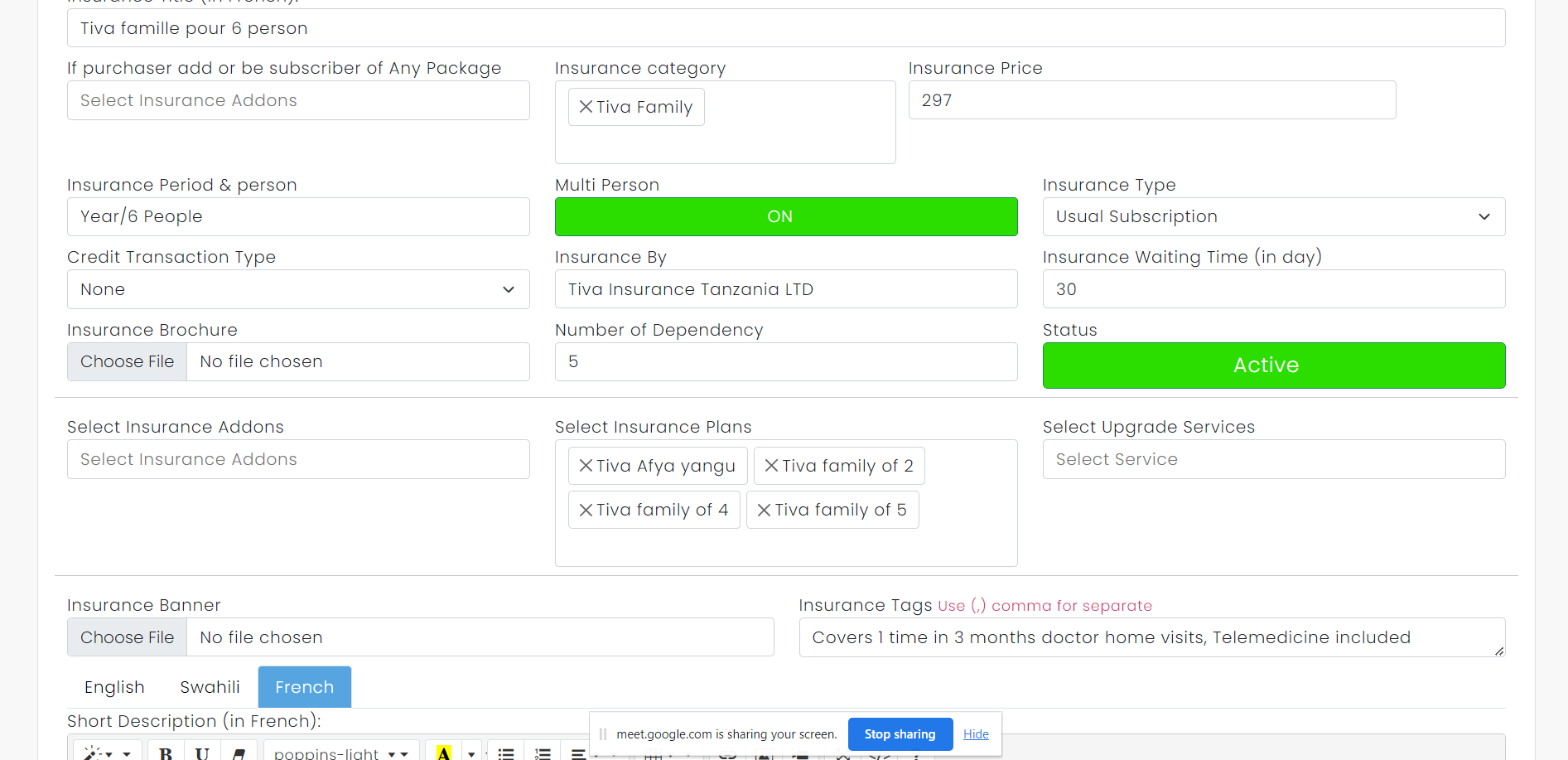Remove Tiva Afya yangu plan tag
Screen dimensions: 1568x760
pos(586,466)
